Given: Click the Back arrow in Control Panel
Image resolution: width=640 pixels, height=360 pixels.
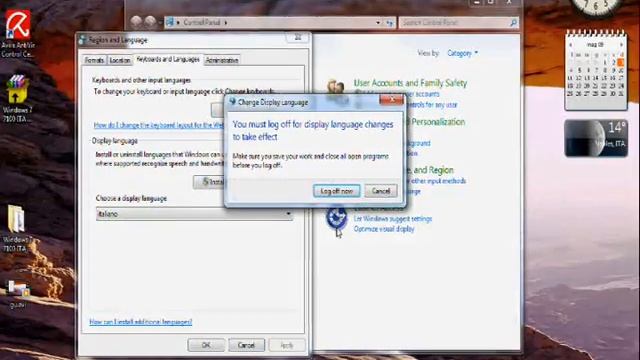Looking at the screenshot, I should click(x=136, y=21).
